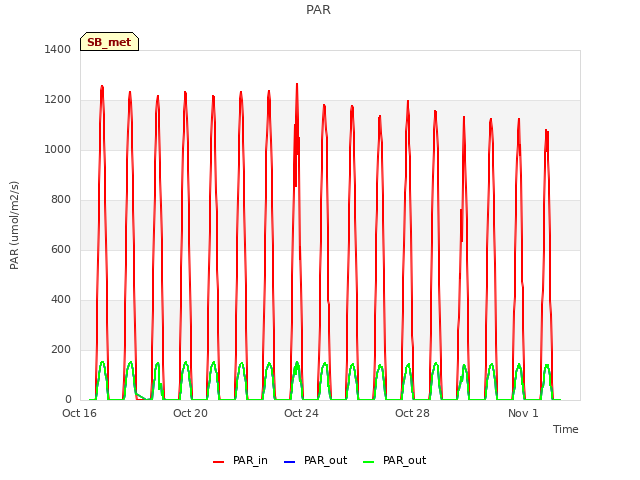Click the 600 y-axis tick label
The image size is (640, 480).
[x=61, y=249]
